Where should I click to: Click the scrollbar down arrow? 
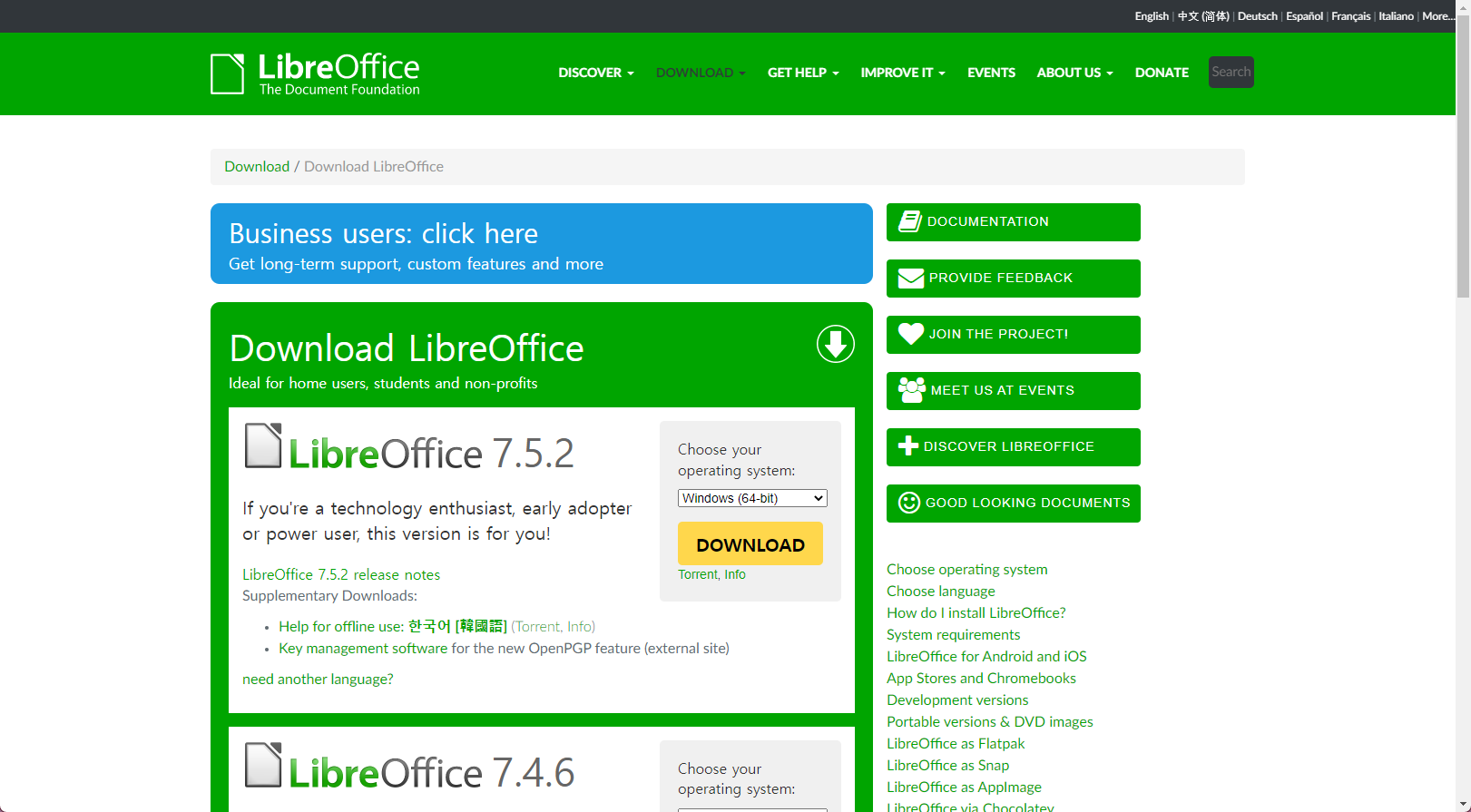[1464, 805]
